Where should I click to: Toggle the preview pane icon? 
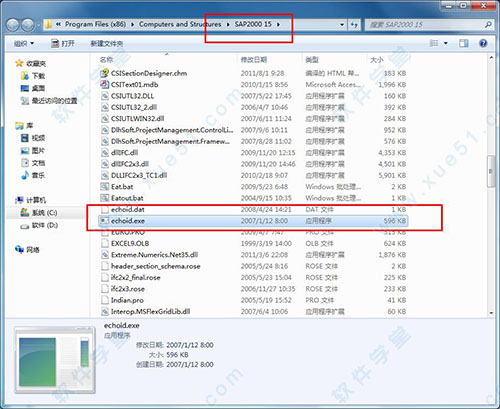point(464,43)
